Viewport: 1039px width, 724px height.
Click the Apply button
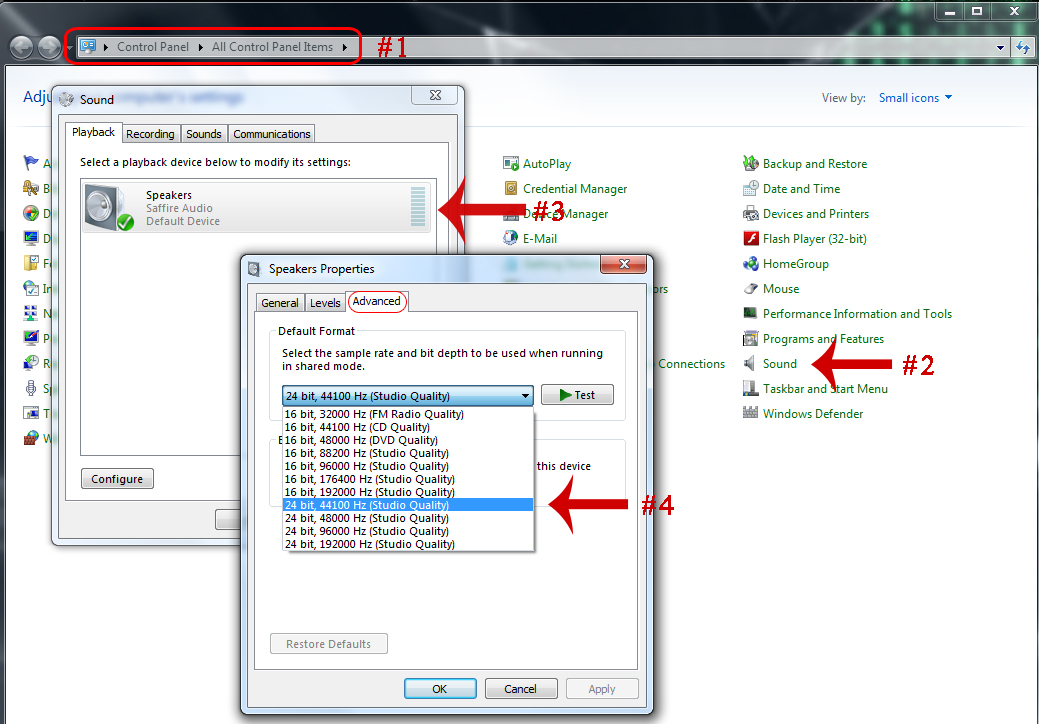[x=602, y=689]
